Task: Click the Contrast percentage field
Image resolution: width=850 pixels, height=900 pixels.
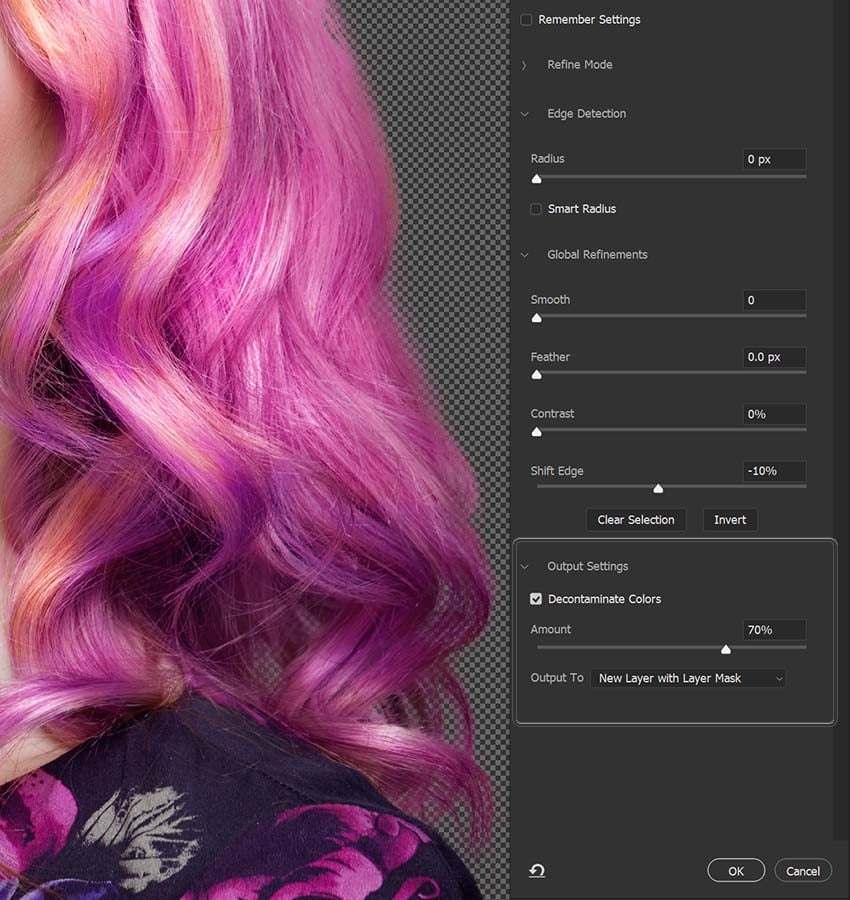Action: pos(773,414)
